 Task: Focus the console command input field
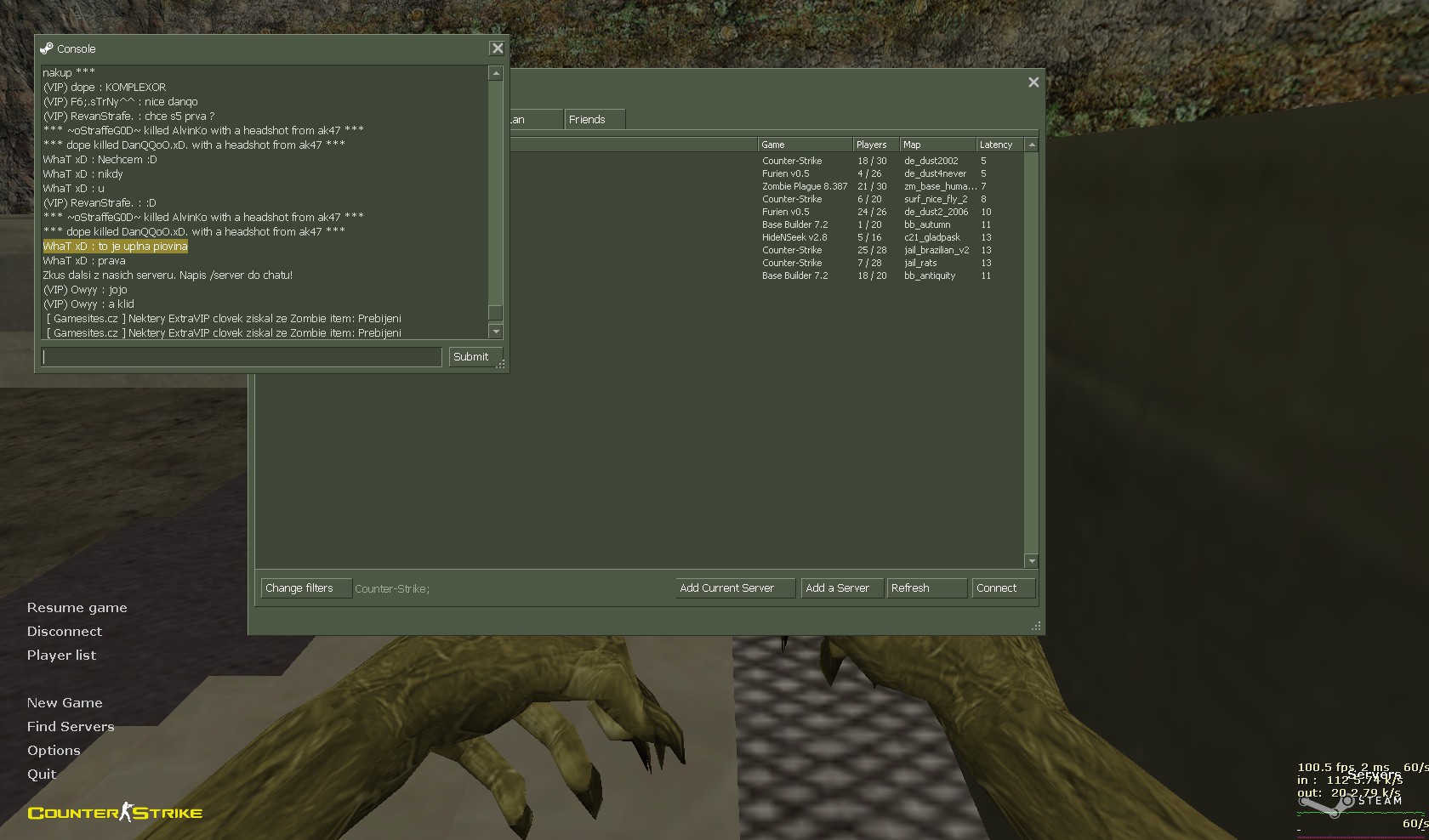pos(242,357)
